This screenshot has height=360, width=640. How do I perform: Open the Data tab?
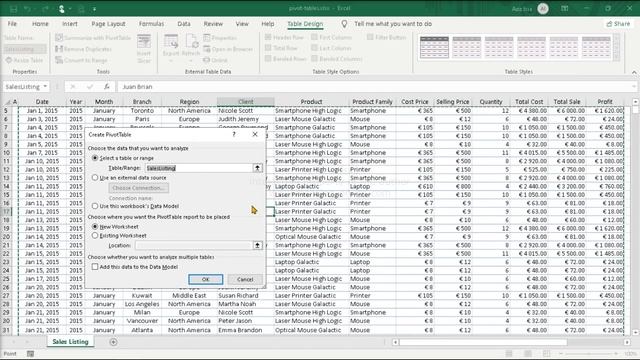pos(184,24)
